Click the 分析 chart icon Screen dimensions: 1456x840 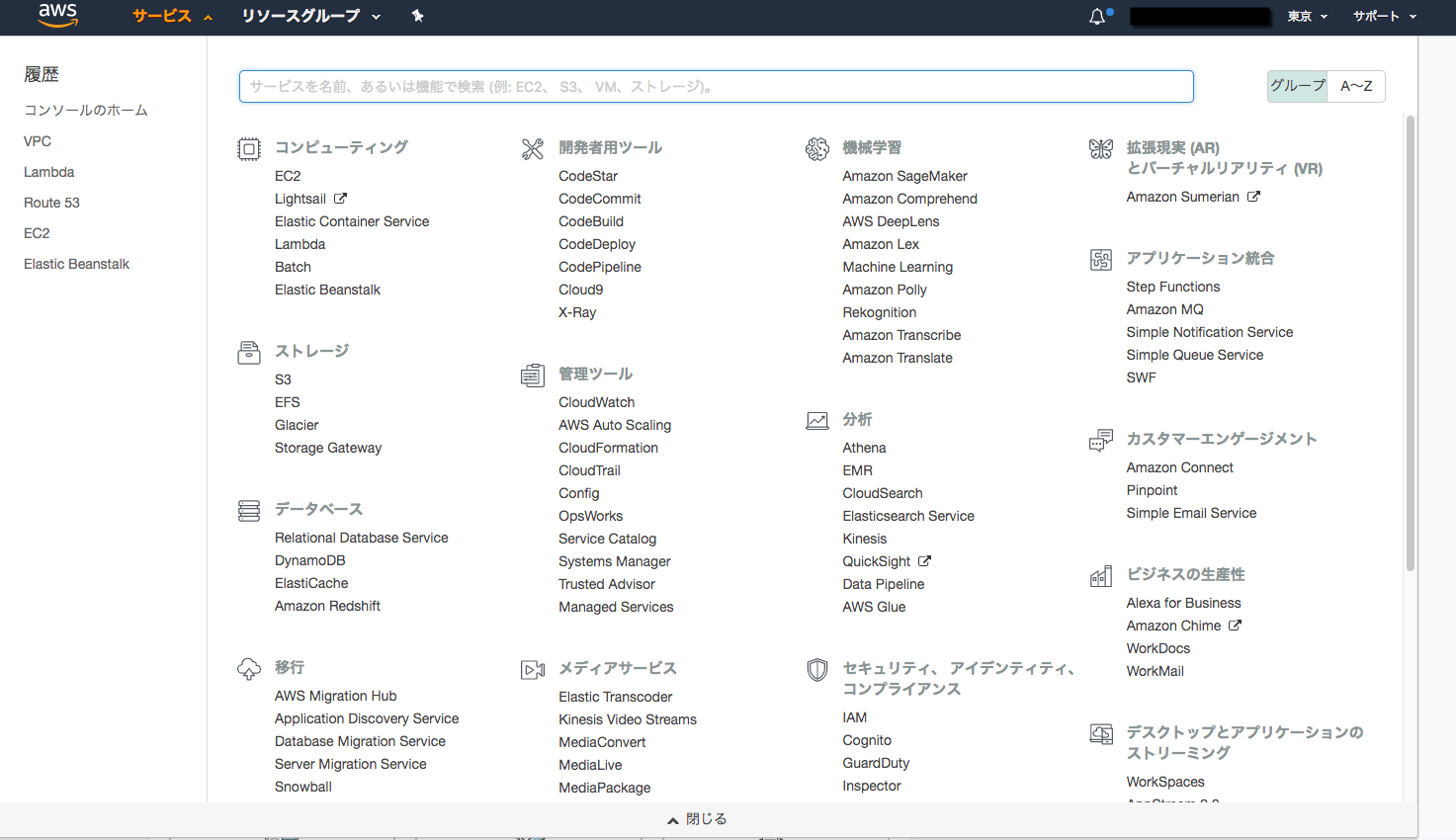coord(817,421)
